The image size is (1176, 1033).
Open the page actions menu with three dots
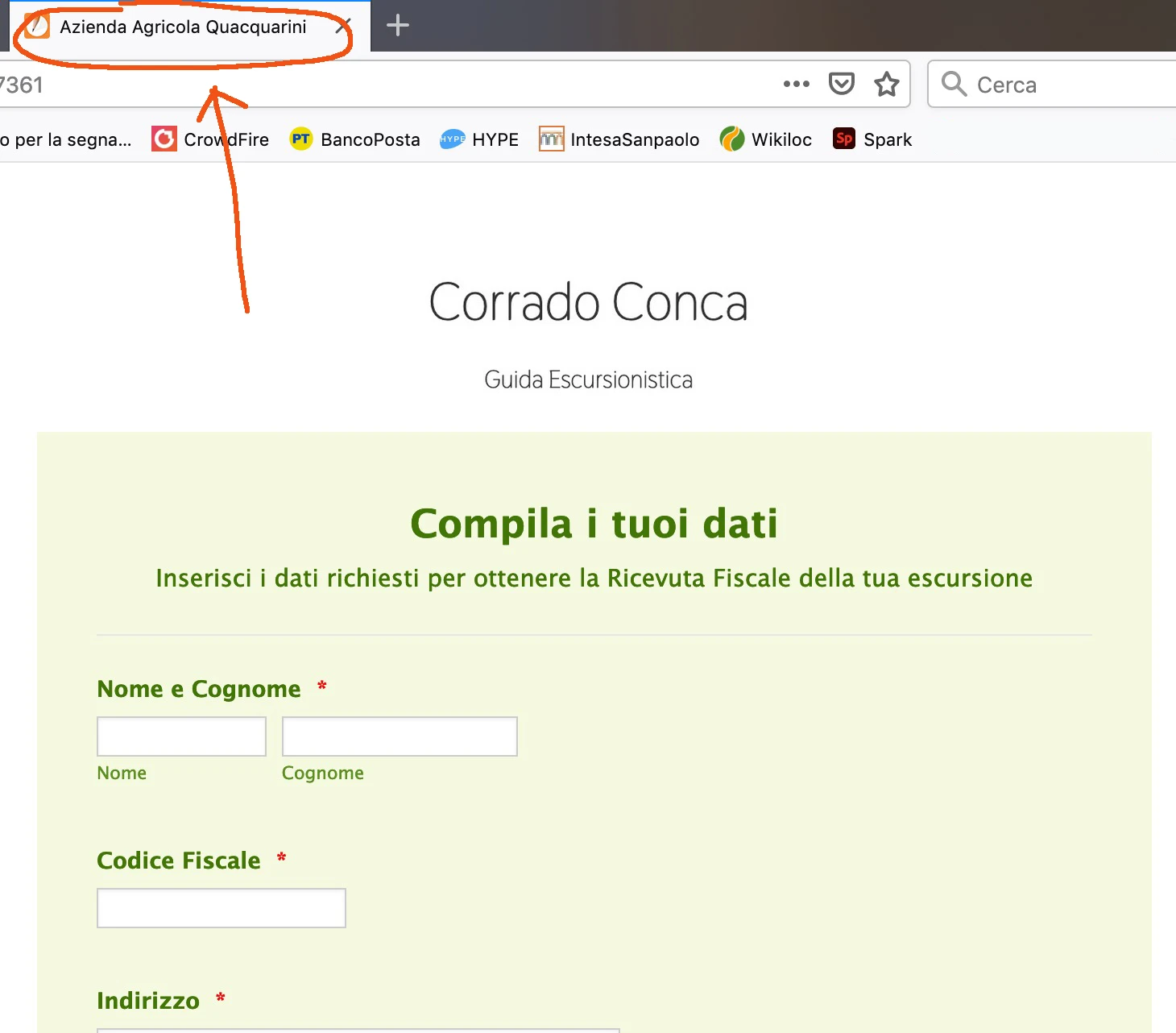[796, 83]
